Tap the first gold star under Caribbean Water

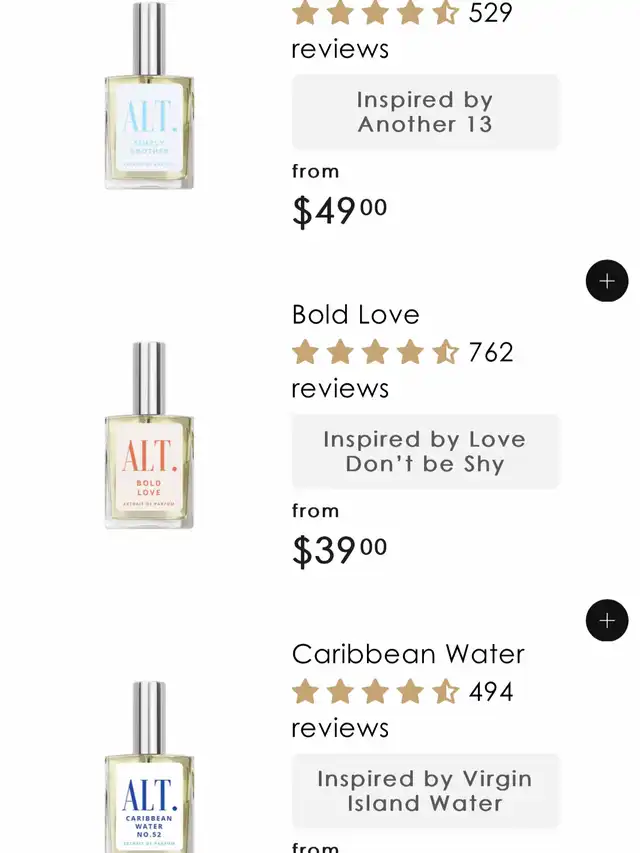tap(305, 692)
